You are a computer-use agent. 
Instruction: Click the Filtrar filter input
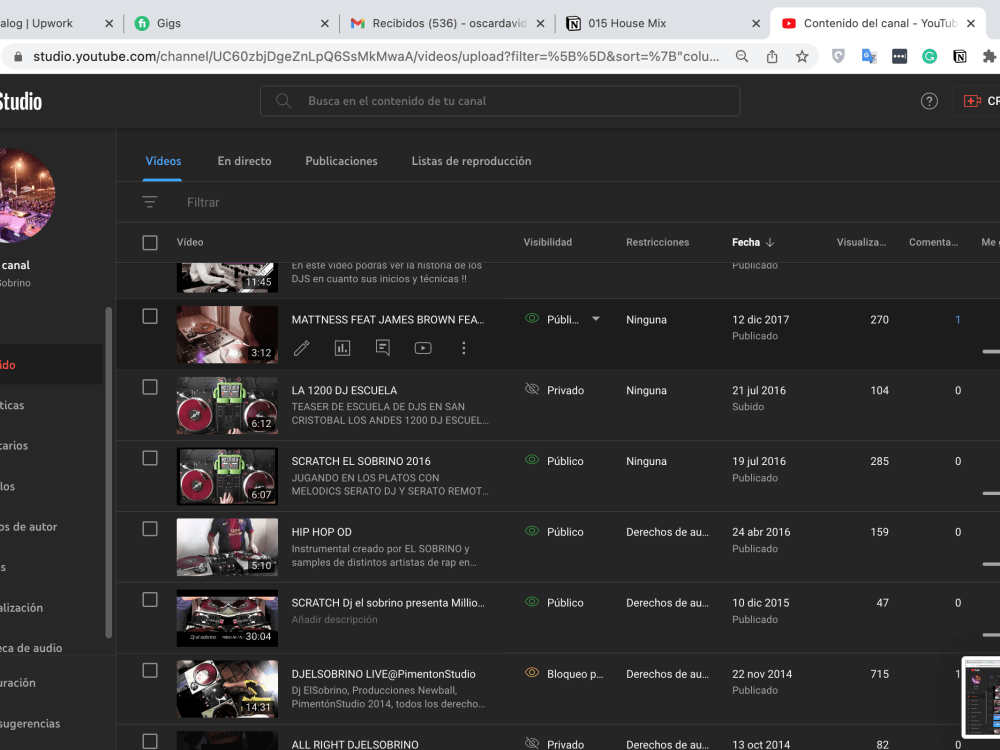point(203,202)
